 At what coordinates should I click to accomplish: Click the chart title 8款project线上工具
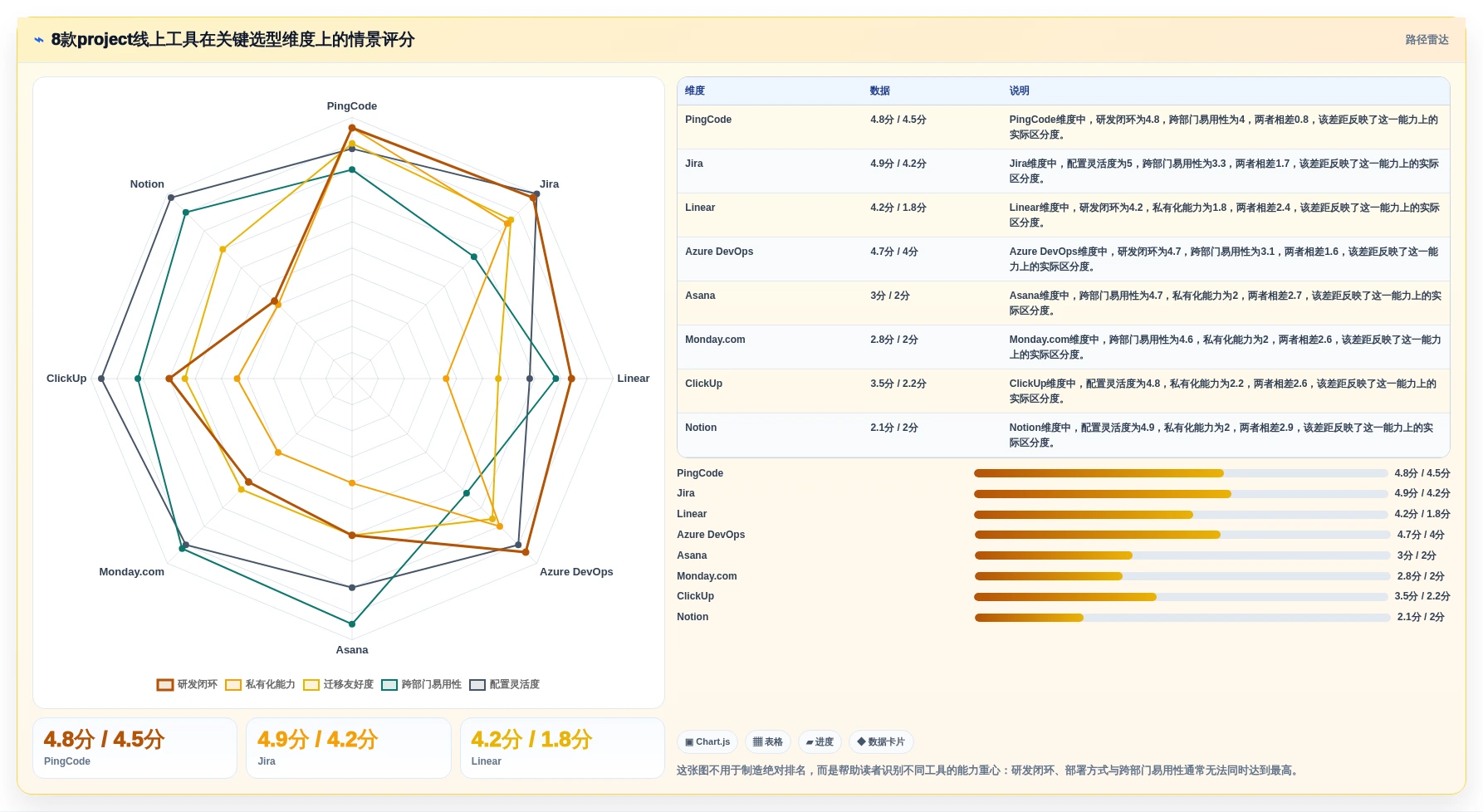pos(232,40)
